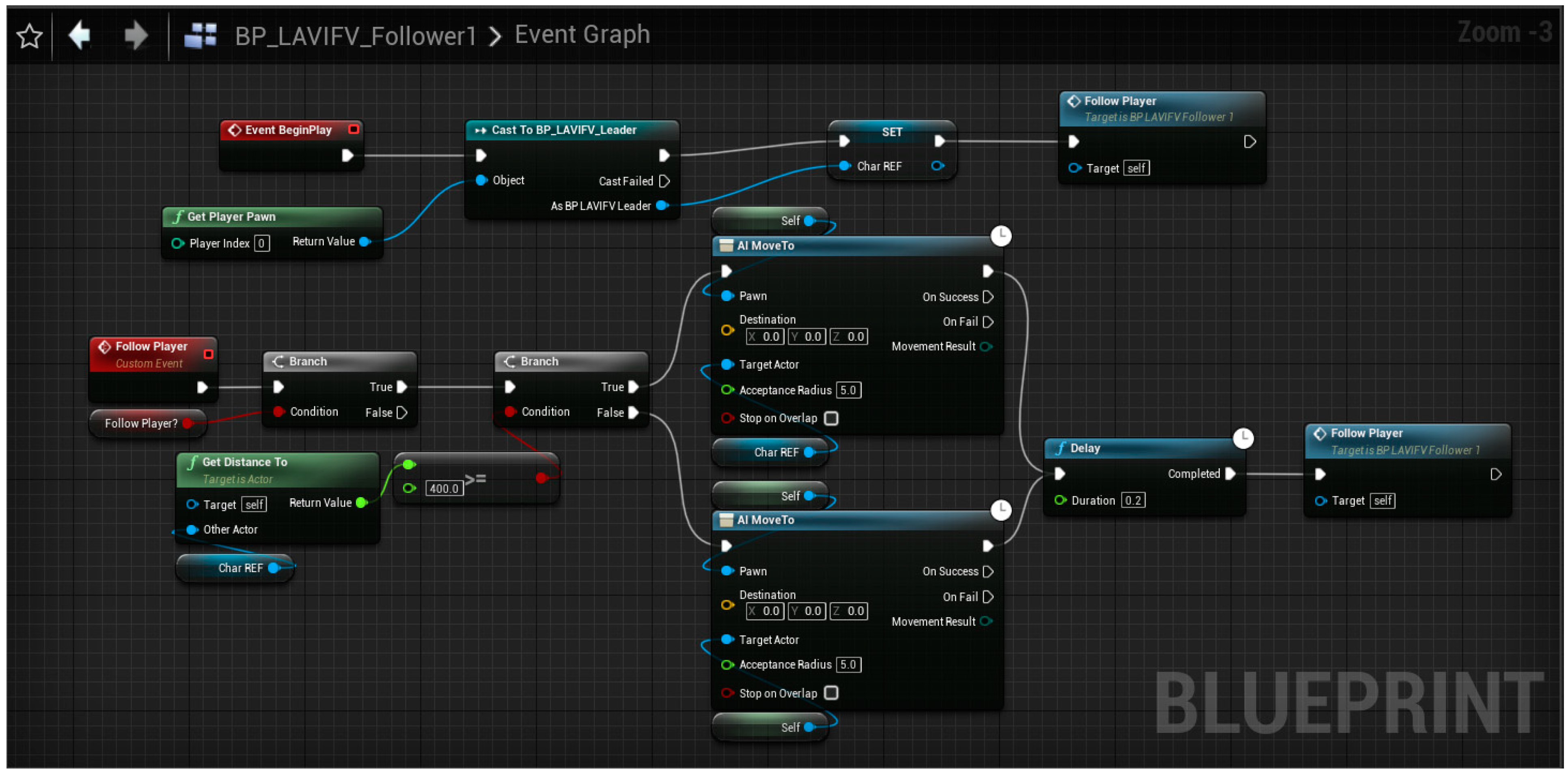Viewport: 1568px width, 775px height.
Task: Click the red delegate pin on Event BeginPlay
Action: click(353, 129)
